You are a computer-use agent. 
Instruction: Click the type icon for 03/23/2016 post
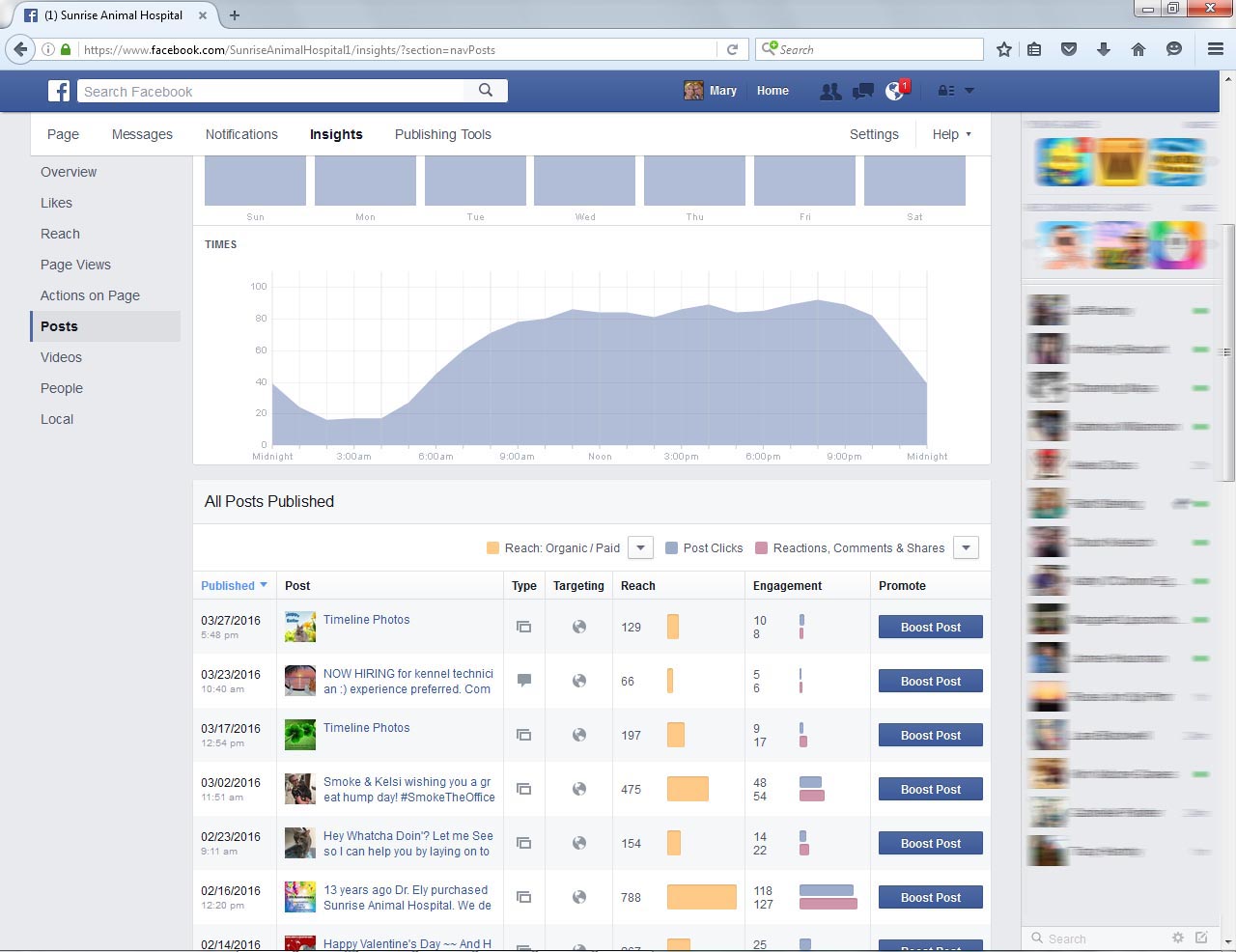tap(524, 681)
